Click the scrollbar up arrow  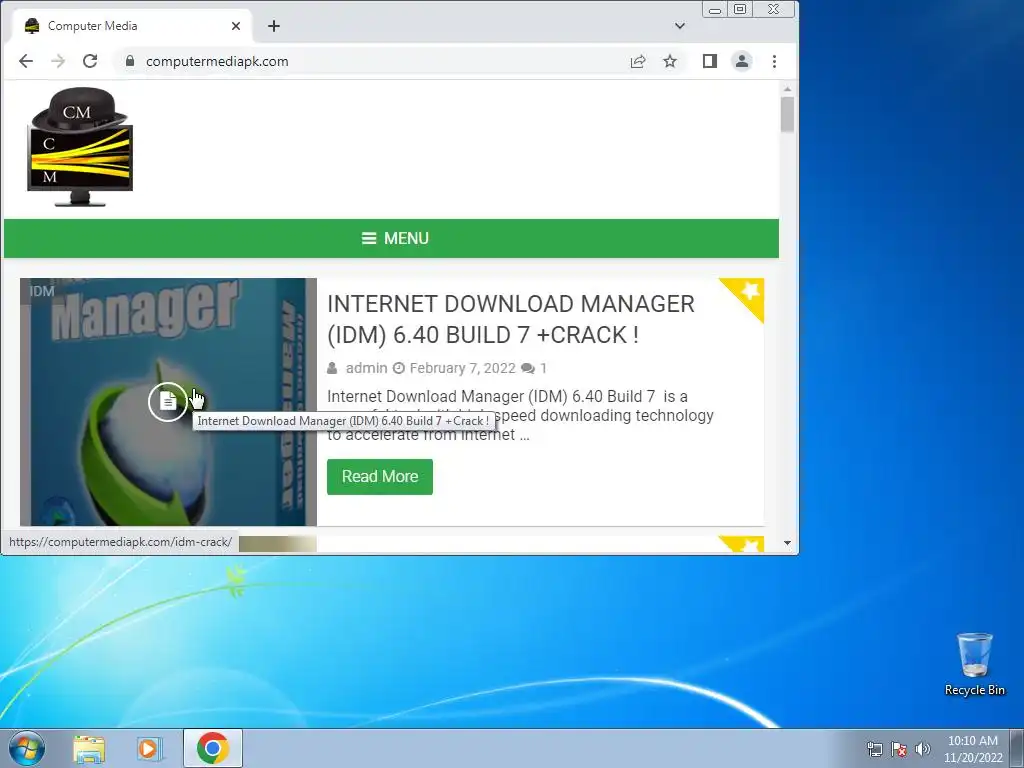788,89
